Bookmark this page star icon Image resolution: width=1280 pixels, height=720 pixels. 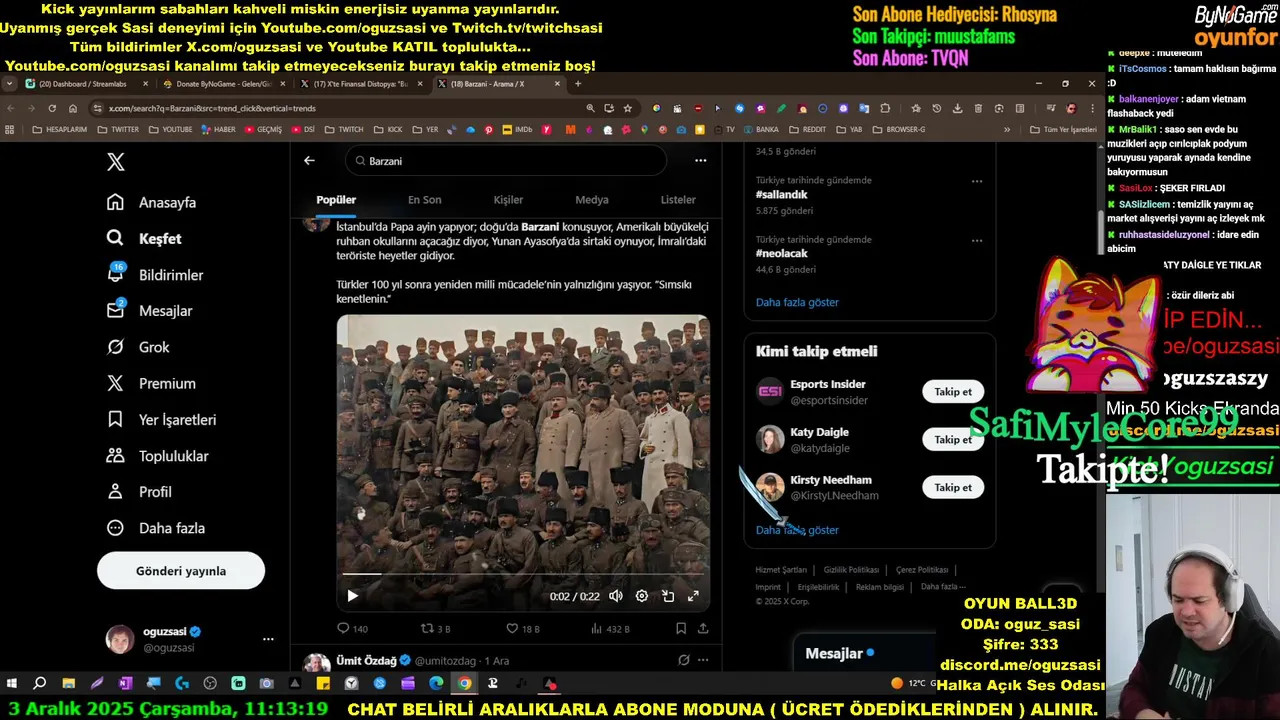627,108
